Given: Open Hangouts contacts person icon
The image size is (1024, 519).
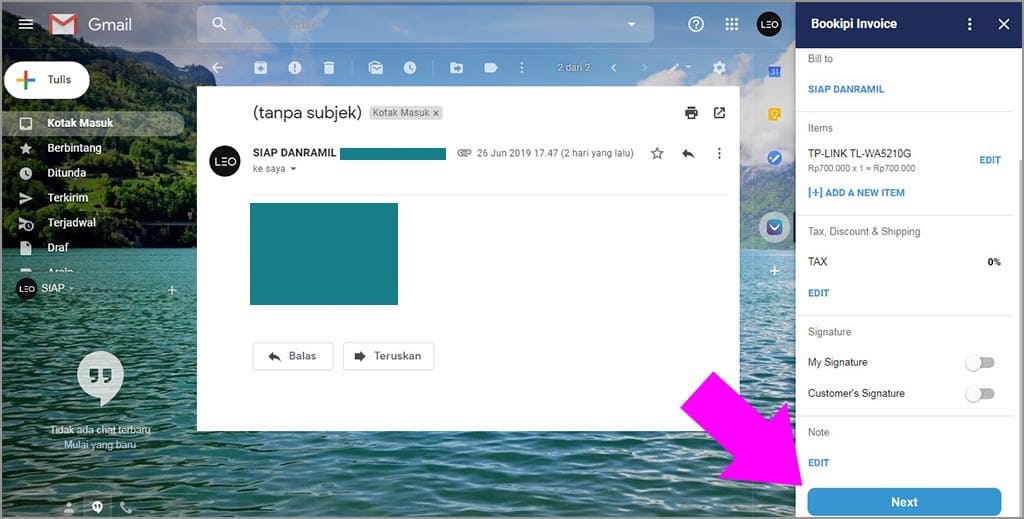Looking at the screenshot, I should [69, 508].
